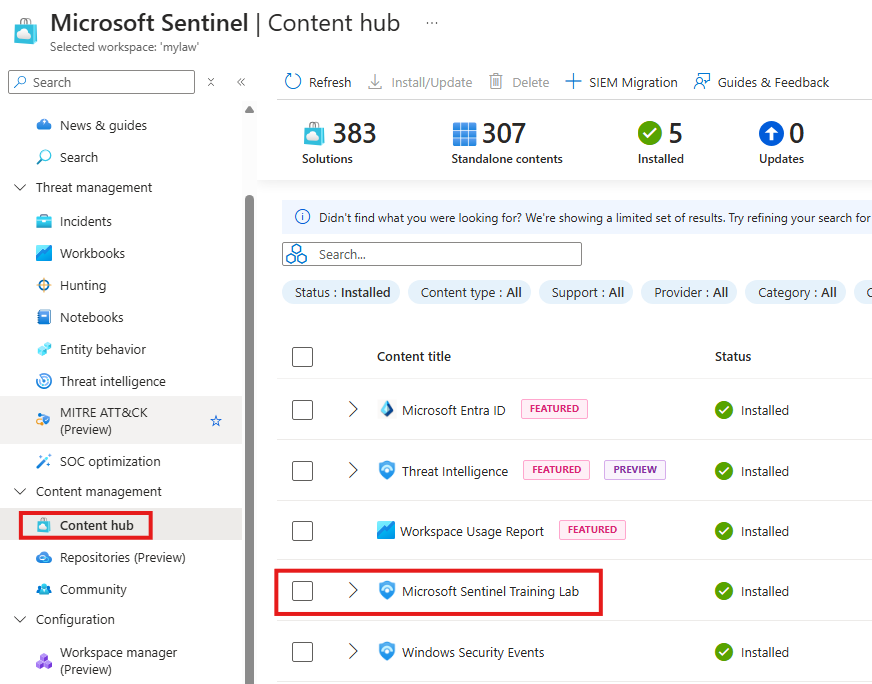Click the Incidents briefcase icon
This screenshot has width=872, height=684.
[44, 221]
